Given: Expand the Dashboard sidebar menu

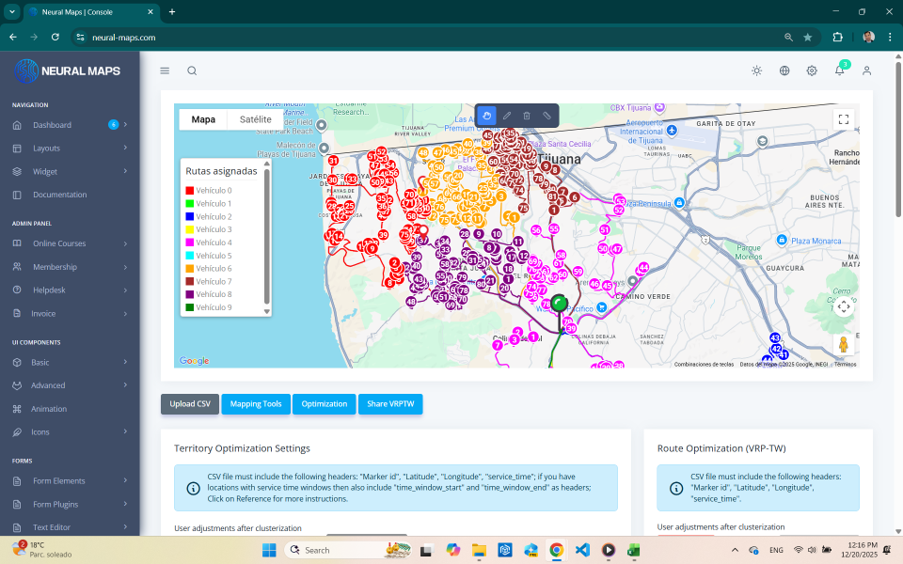Looking at the screenshot, I should pos(125,124).
